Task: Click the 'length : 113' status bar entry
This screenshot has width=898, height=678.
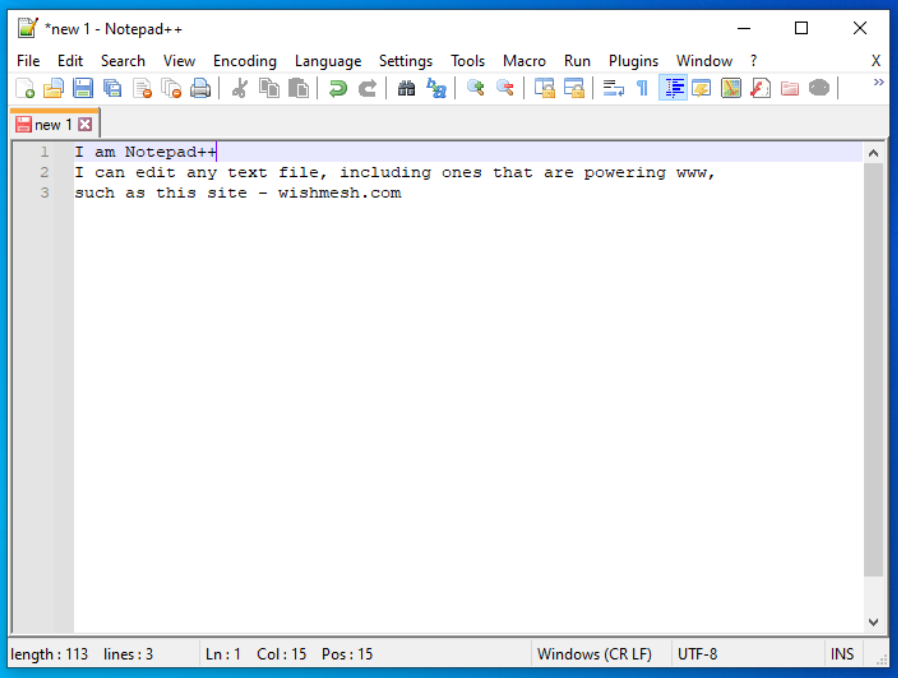Action: pyautogui.click(x=49, y=654)
